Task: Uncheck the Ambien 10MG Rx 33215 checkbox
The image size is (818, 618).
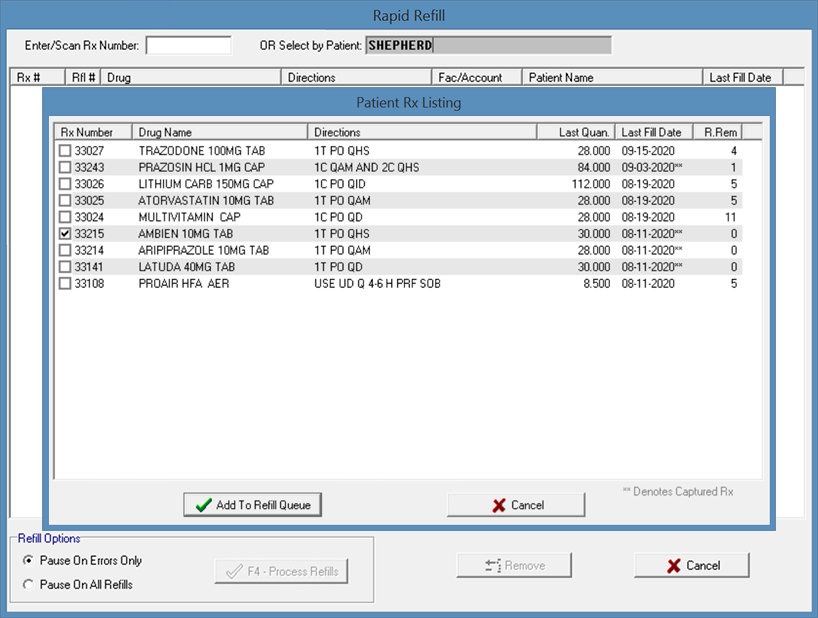Action: [x=65, y=233]
